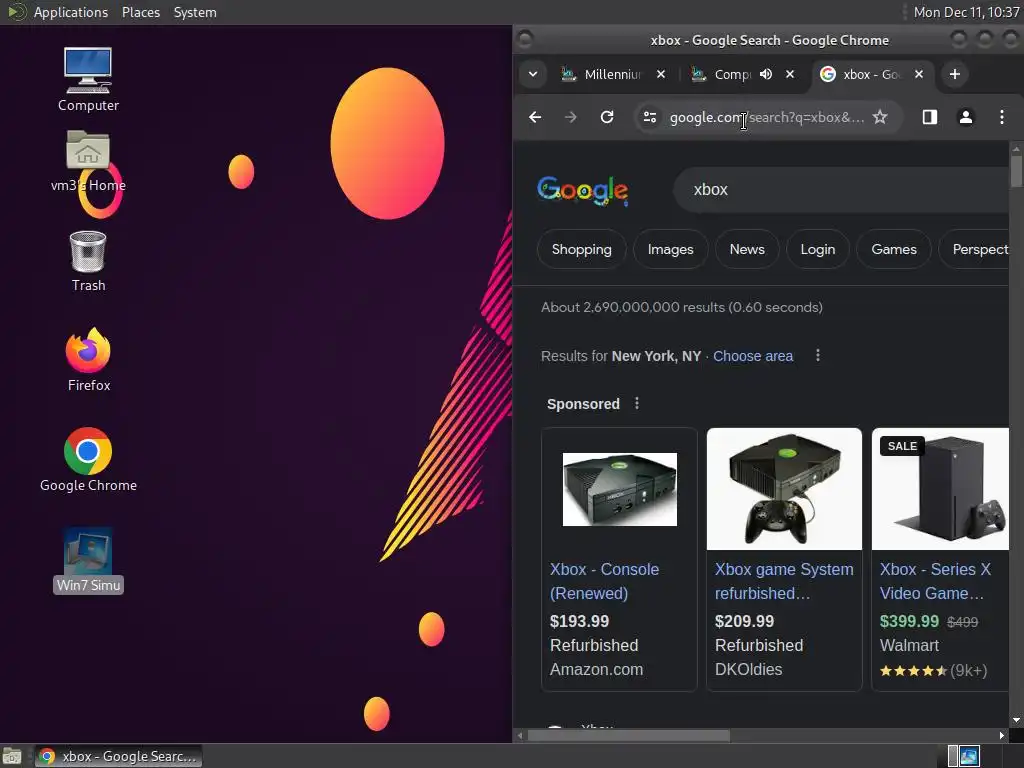Open the Places menu
Screen dimensions: 1024x768
141,12
